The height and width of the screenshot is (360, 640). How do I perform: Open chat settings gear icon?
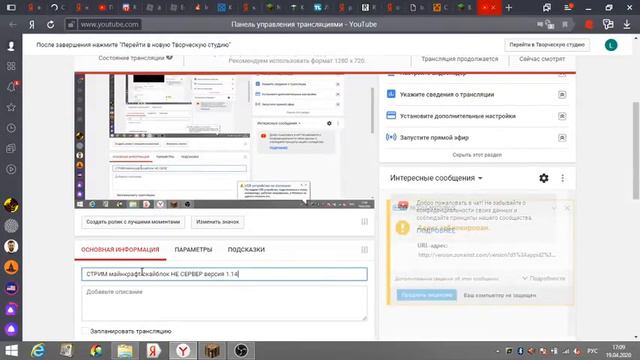click(x=544, y=178)
